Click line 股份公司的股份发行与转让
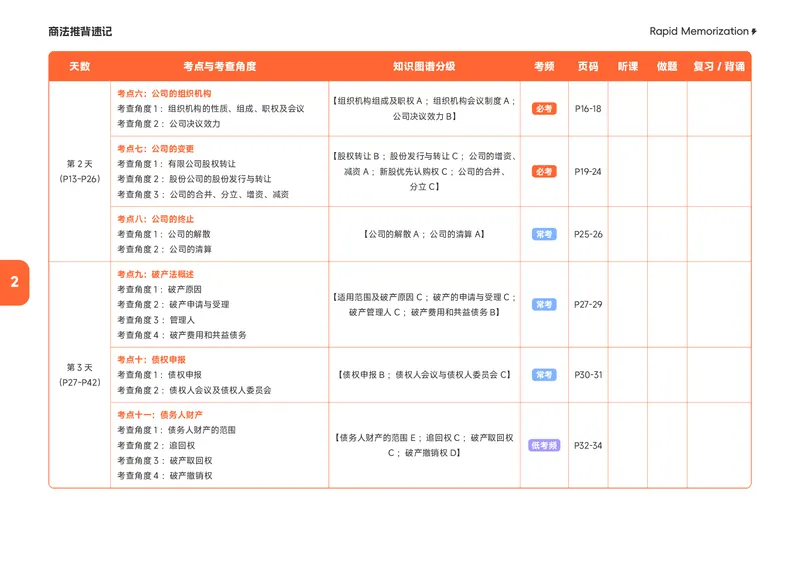 (x=194, y=179)
